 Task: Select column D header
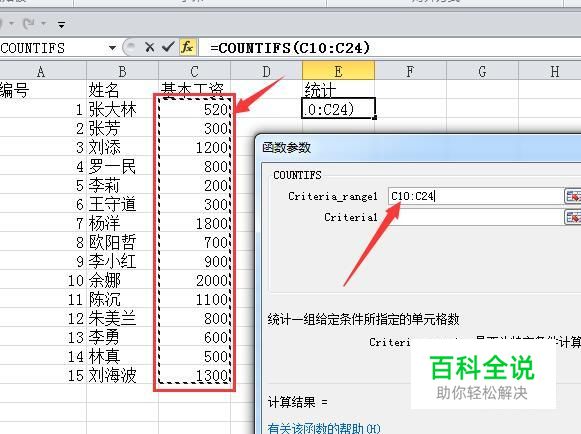pyautogui.click(x=266, y=71)
